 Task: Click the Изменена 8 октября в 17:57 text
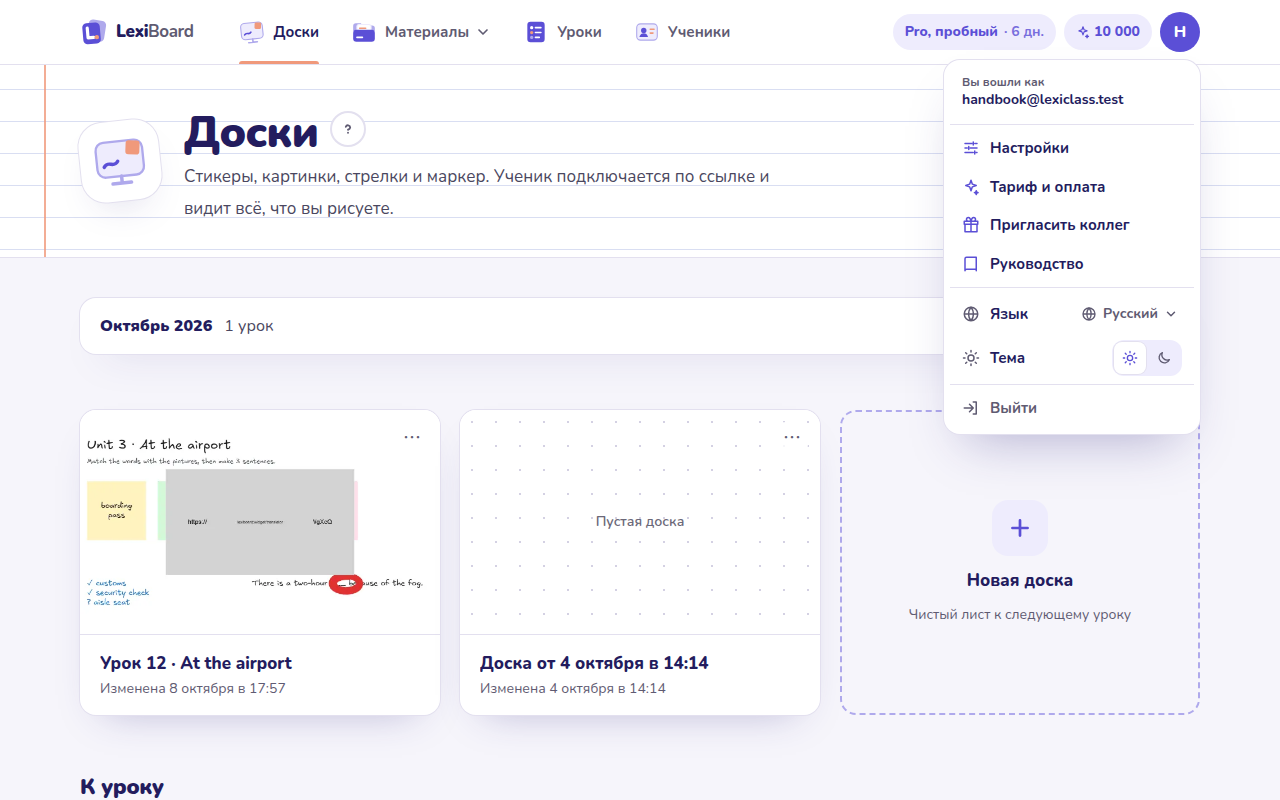pos(193,688)
